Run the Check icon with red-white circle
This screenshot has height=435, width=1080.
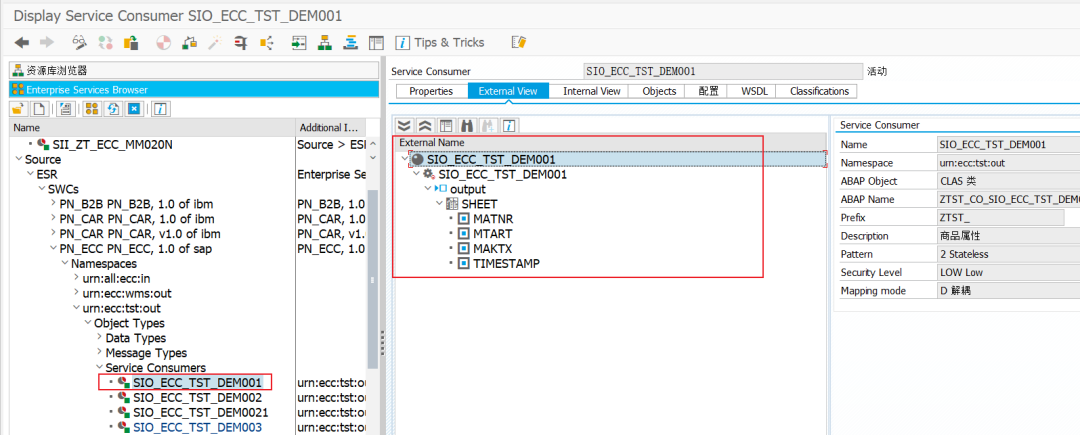(163, 43)
